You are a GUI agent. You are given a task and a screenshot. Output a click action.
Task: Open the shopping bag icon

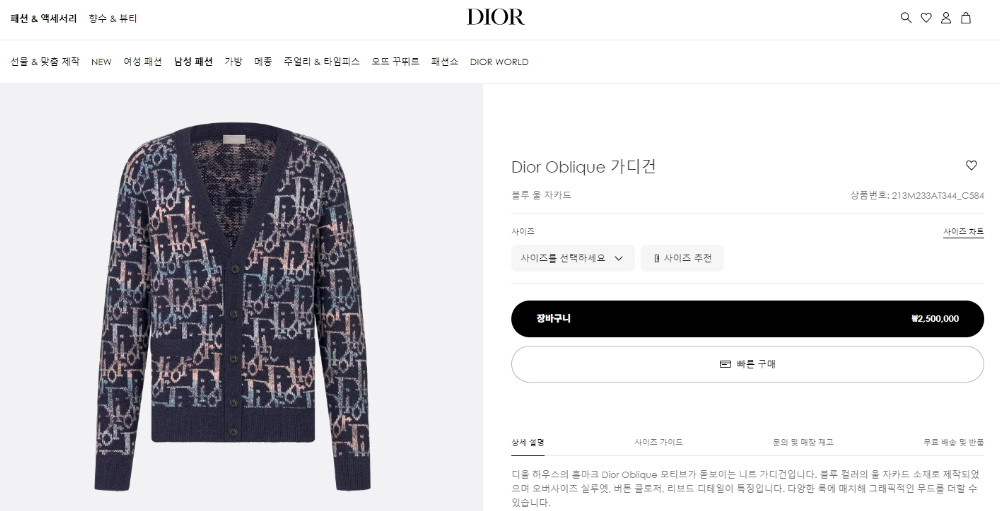pyautogui.click(x=966, y=18)
